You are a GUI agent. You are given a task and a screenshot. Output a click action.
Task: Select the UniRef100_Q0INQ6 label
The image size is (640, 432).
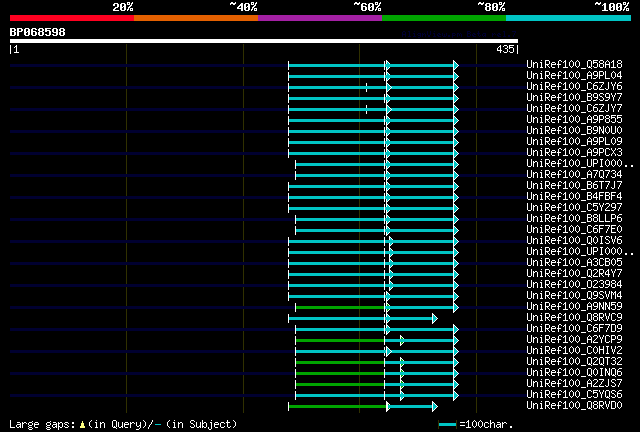[574, 373]
